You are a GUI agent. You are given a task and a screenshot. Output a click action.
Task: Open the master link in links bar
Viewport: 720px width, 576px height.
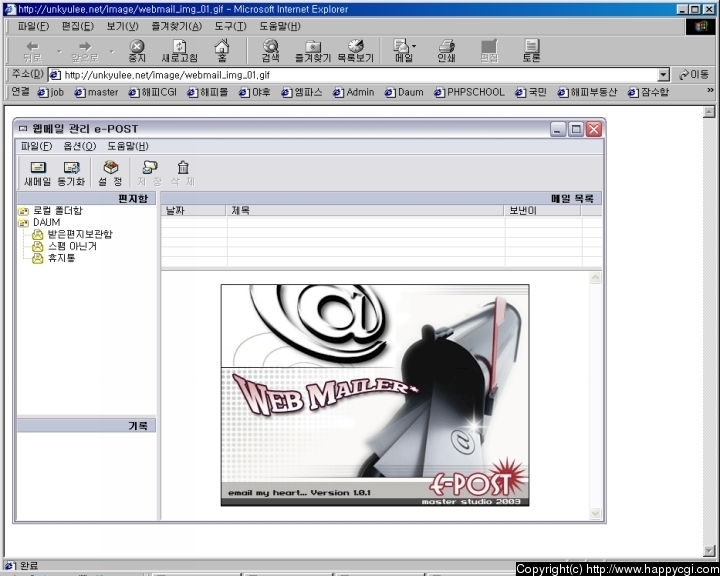point(96,92)
